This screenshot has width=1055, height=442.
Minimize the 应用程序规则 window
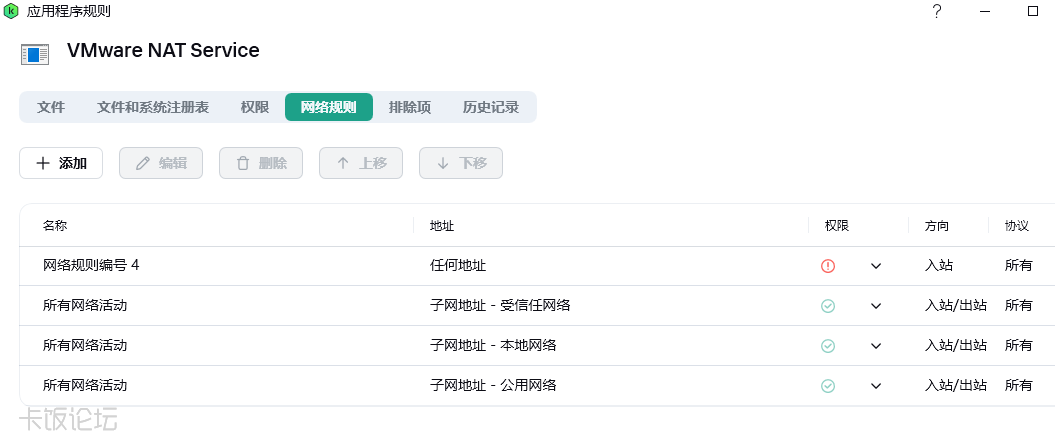985,11
